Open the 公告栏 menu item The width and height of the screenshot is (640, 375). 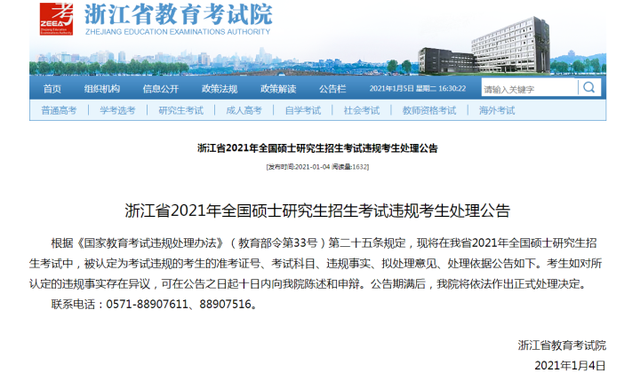click(333, 89)
